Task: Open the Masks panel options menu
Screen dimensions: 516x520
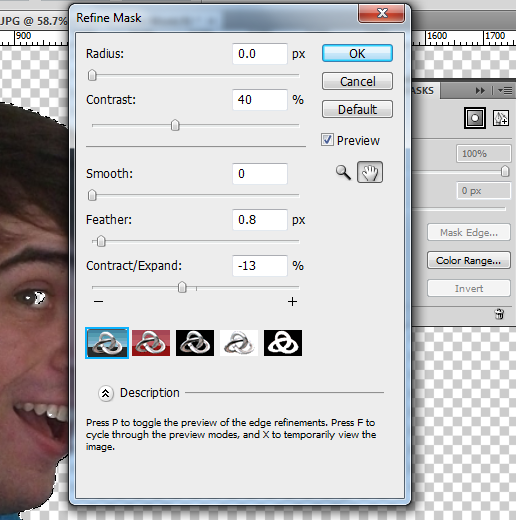Action: click(505, 90)
